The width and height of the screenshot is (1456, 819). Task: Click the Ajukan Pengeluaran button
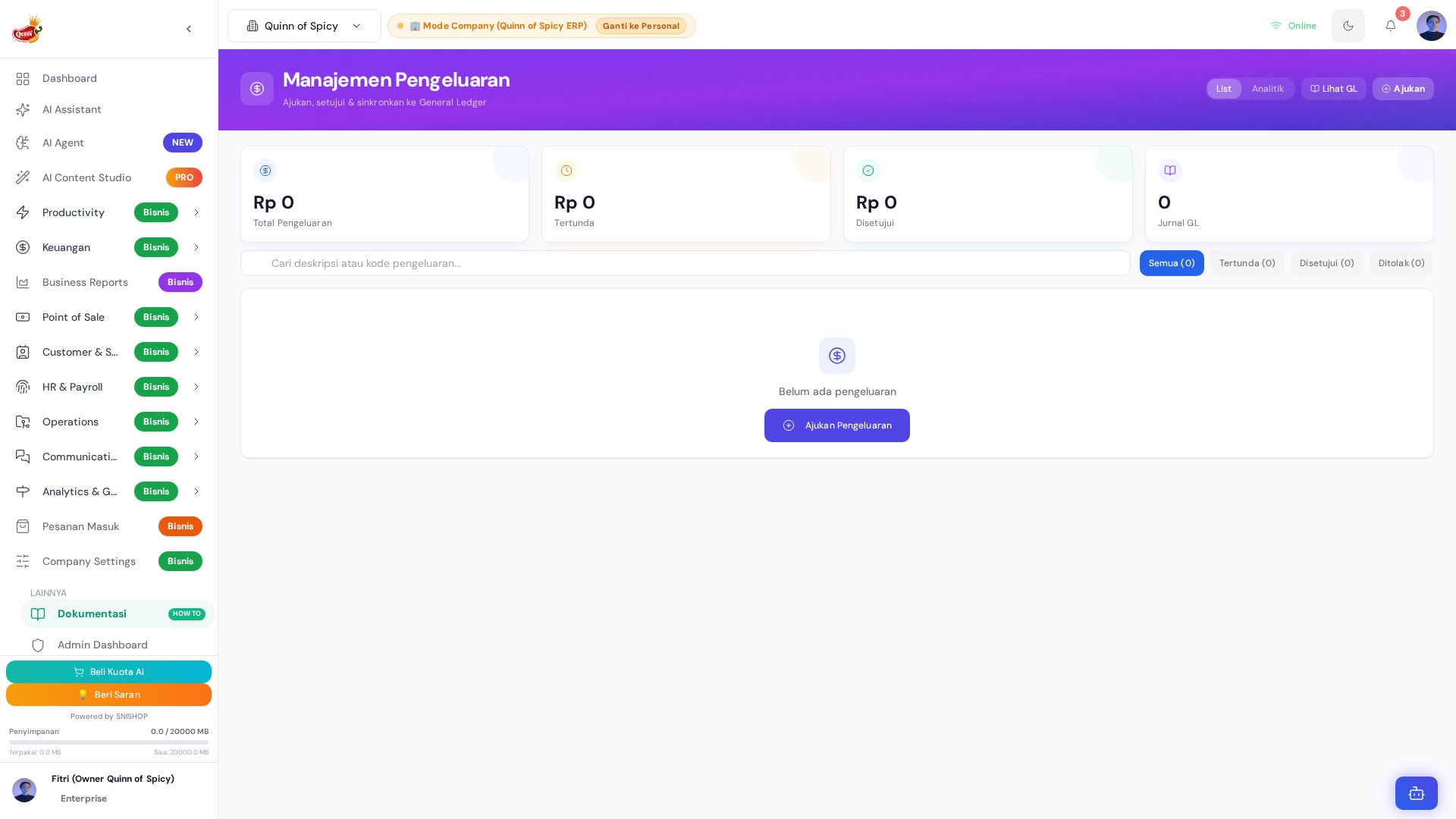click(837, 425)
